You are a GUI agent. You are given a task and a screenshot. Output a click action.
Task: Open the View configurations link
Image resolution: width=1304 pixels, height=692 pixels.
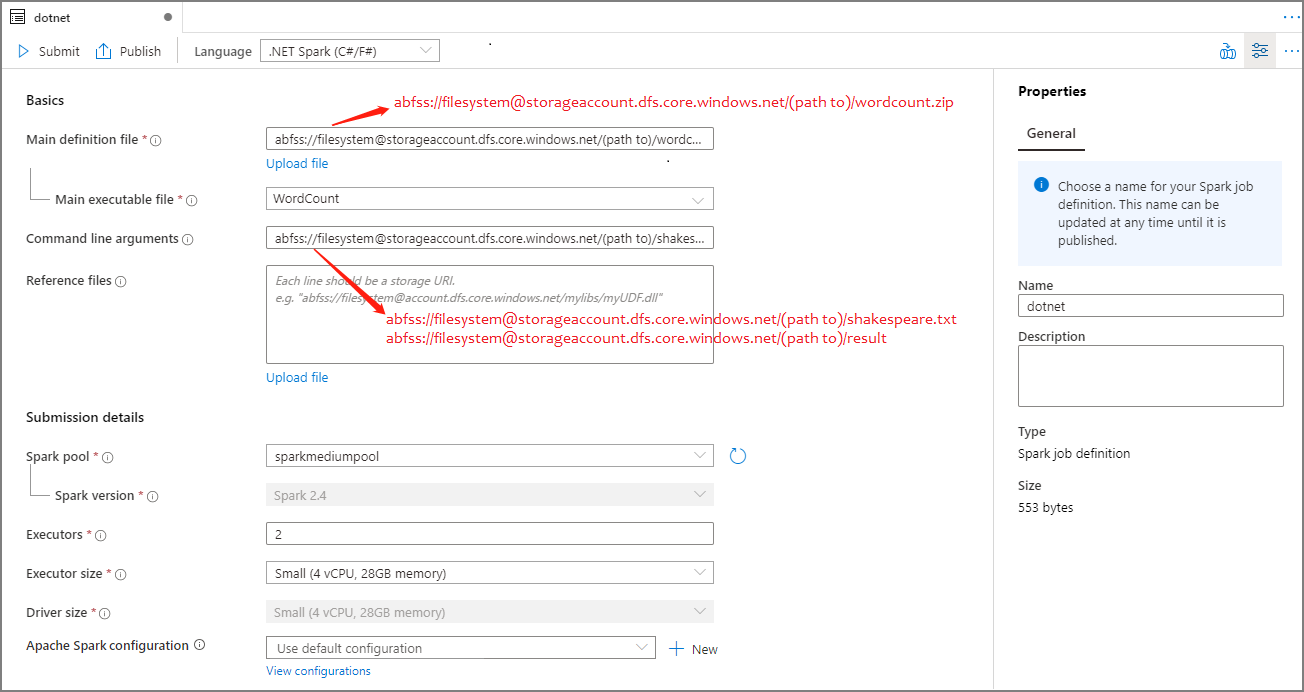click(x=318, y=671)
